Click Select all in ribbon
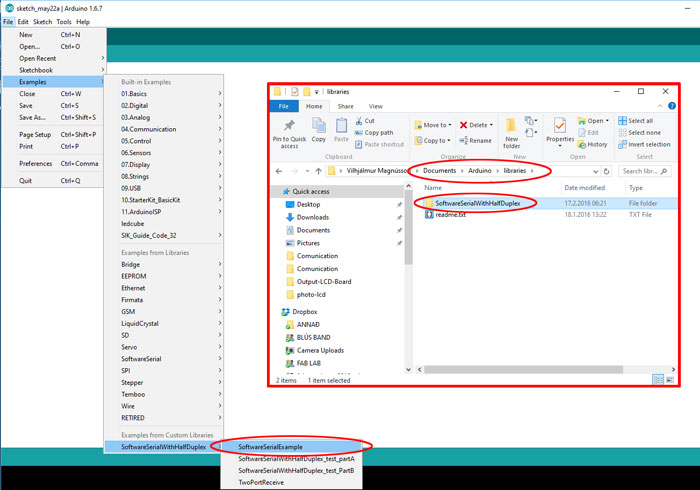Screen dimensions: 700x490 pyautogui.click(x=636, y=121)
